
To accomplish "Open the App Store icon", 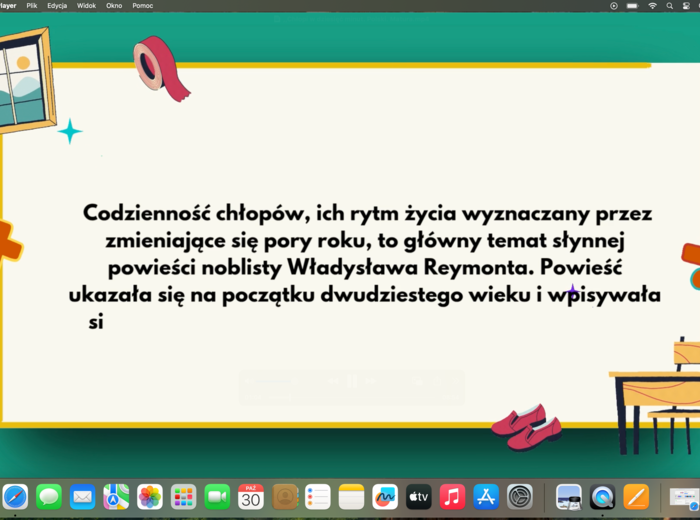I will pyautogui.click(x=486, y=496).
